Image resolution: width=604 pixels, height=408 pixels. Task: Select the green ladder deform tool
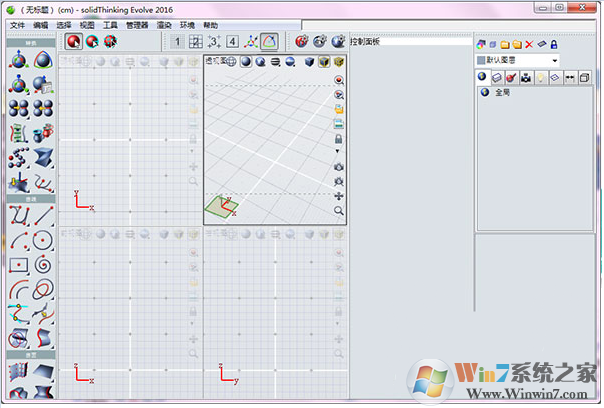(18, 133)
